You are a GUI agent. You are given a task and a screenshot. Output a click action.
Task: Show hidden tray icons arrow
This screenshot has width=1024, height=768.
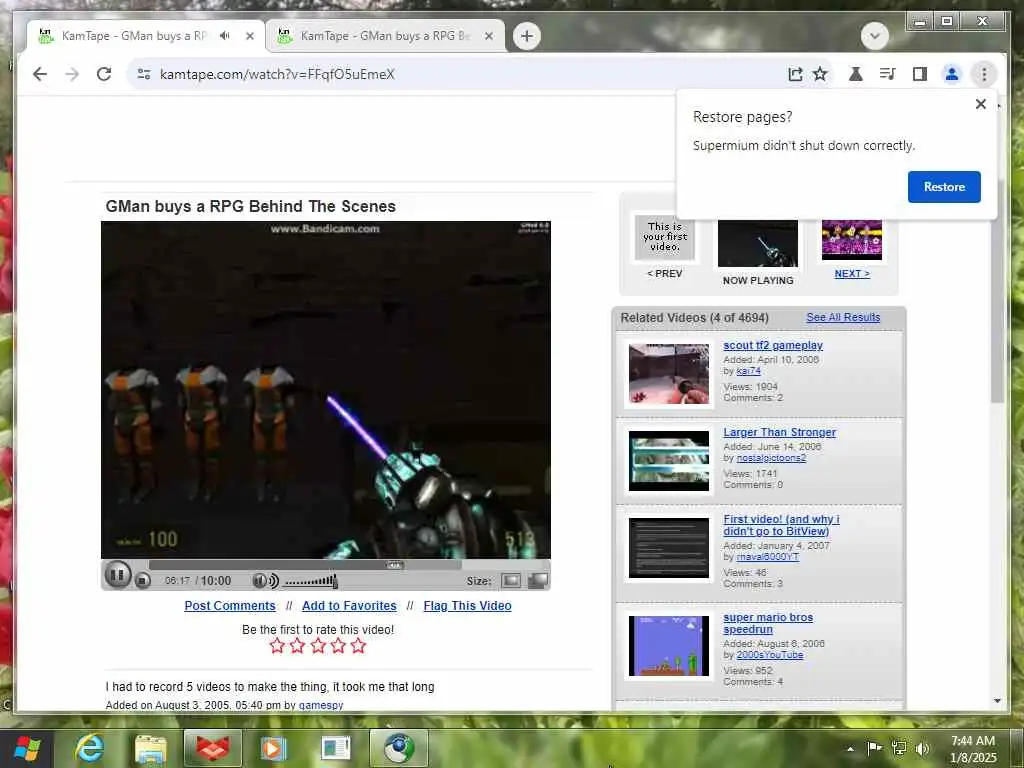pos(850,749)
